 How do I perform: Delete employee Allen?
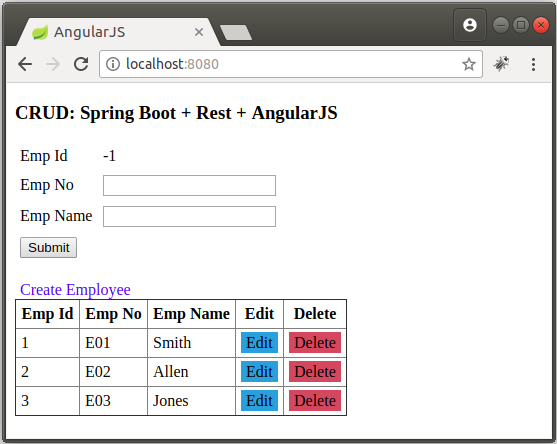(x=315, y=372)
